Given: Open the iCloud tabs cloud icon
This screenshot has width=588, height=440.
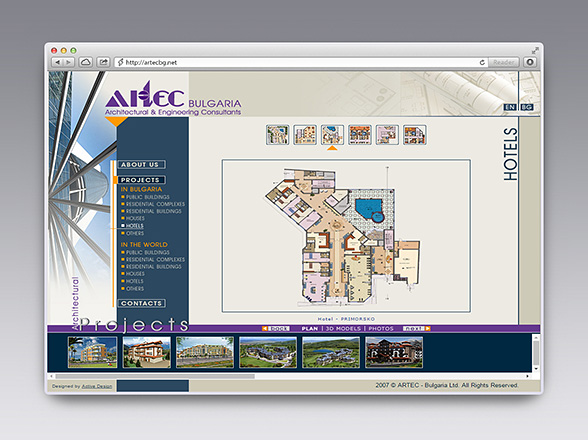Looking at the screenshot, I should (x=86, y=62).
